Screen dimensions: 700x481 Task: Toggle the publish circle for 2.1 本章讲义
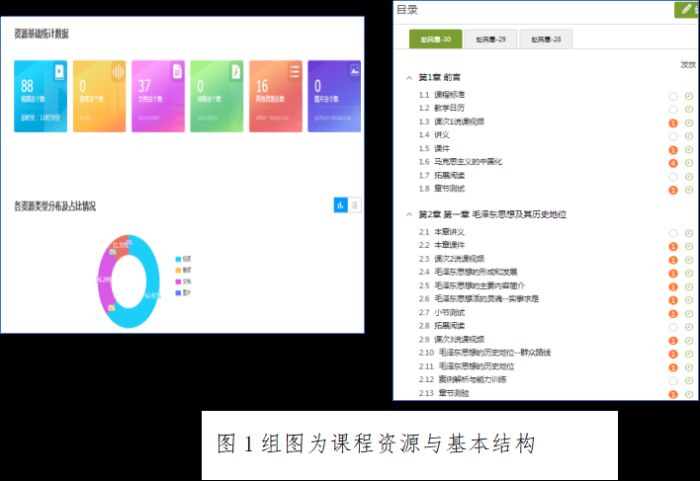pyautogui.click(x=673, y=232)
